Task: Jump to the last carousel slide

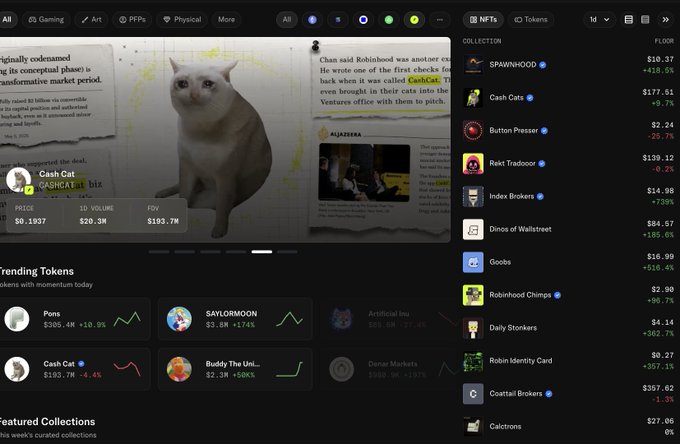Action: (287, 252)
